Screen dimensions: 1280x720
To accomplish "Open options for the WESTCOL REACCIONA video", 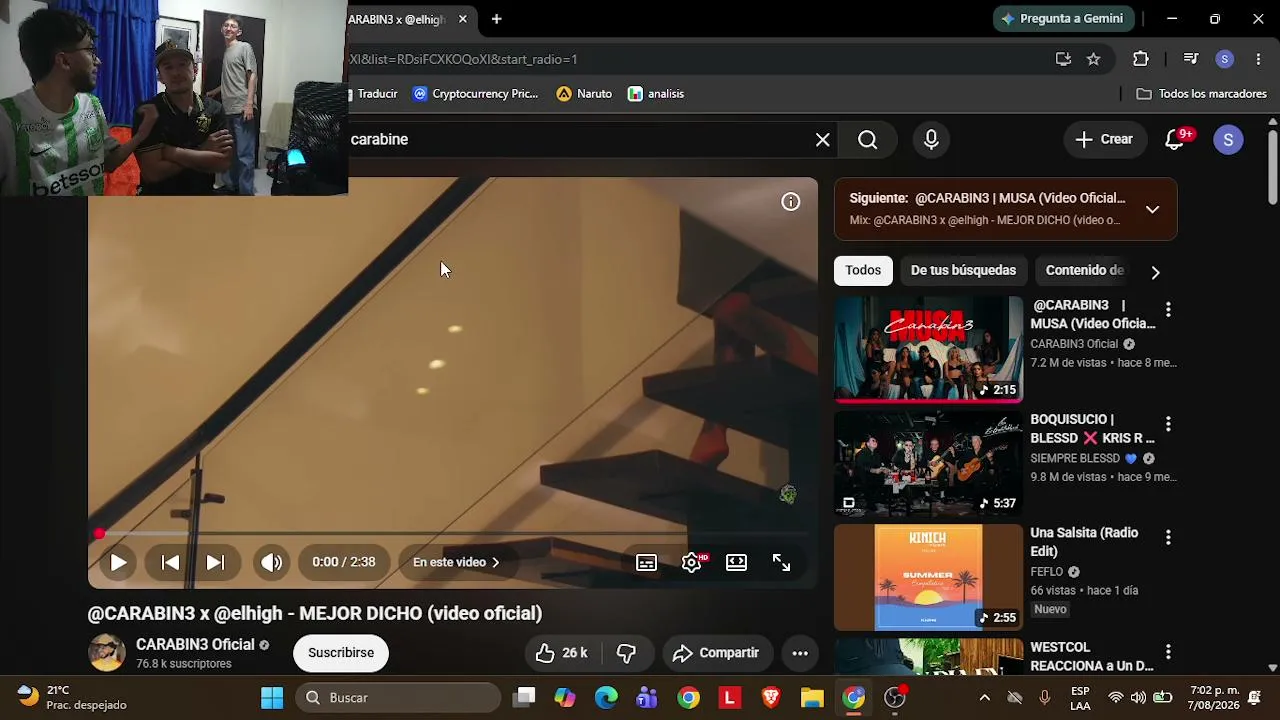I will tap(1168, 652).
